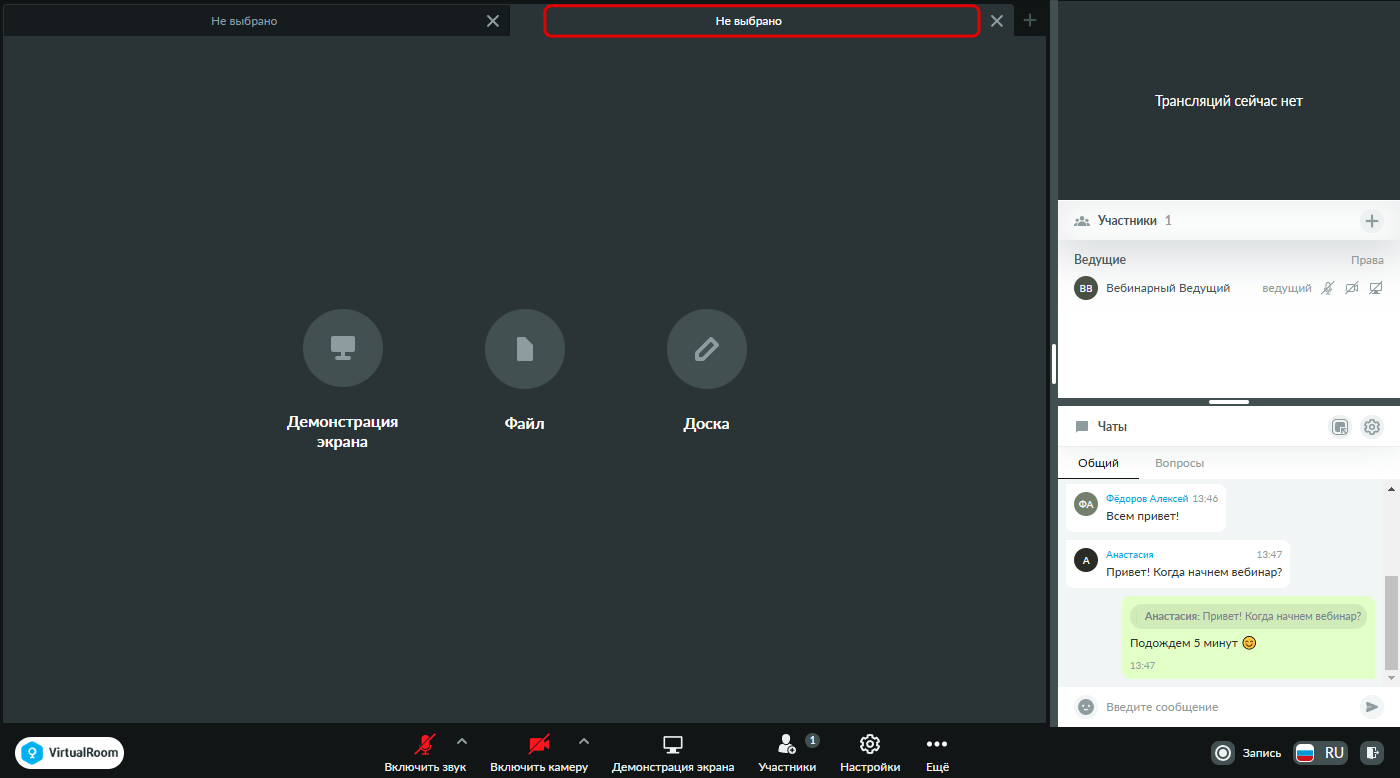The height and width of the screenshot is (778, 1400).
Task: Open Участники from the bottom toolbar
Action: click(x=787, y=753)
